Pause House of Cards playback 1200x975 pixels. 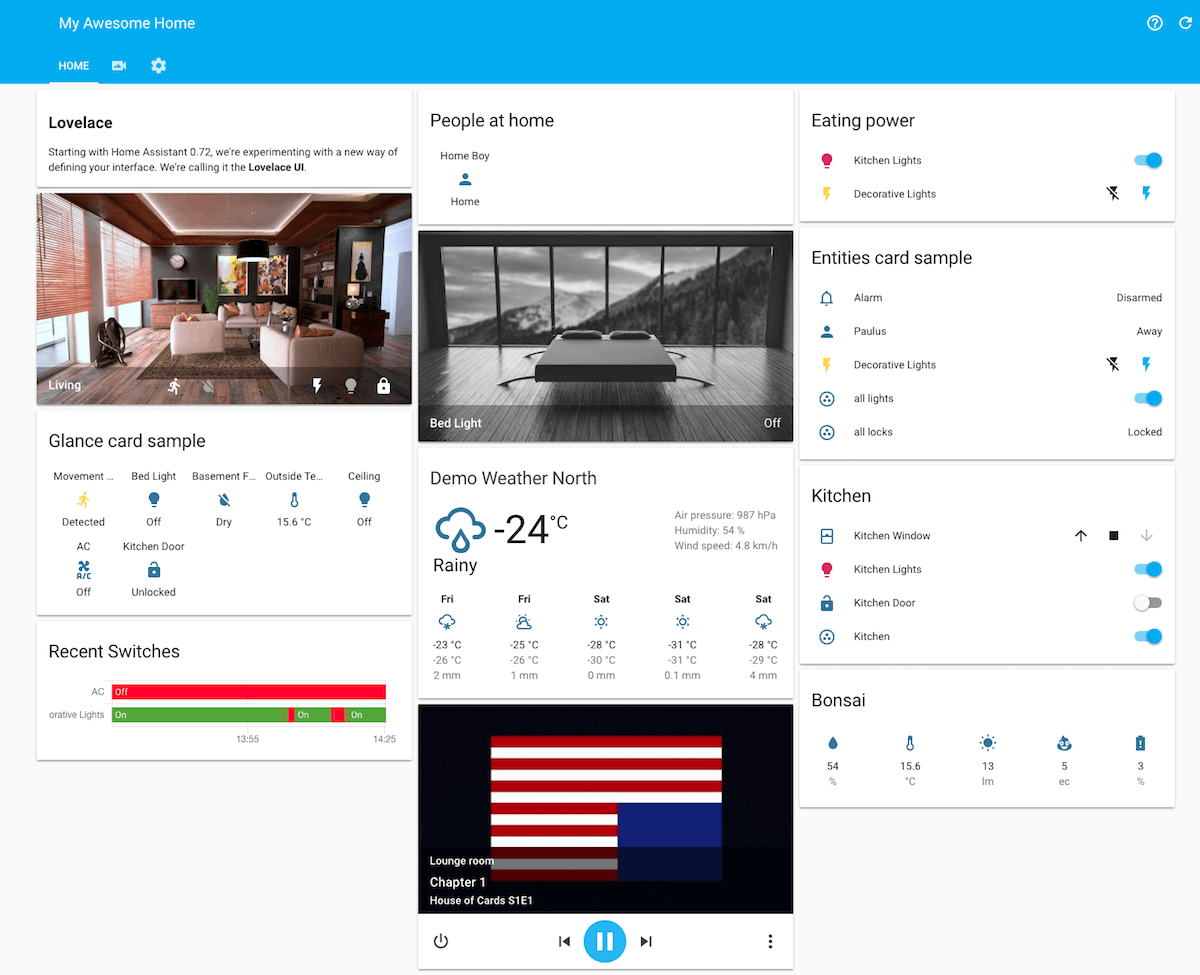[605, 941]
